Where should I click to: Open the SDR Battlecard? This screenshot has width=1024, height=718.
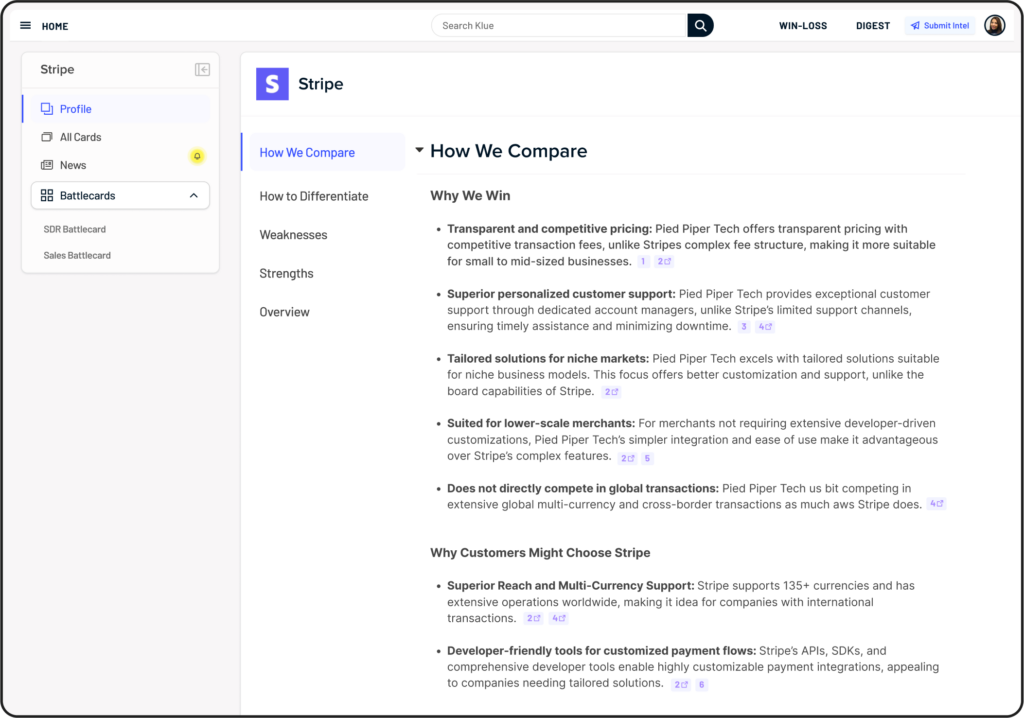(x=75, y=230)
